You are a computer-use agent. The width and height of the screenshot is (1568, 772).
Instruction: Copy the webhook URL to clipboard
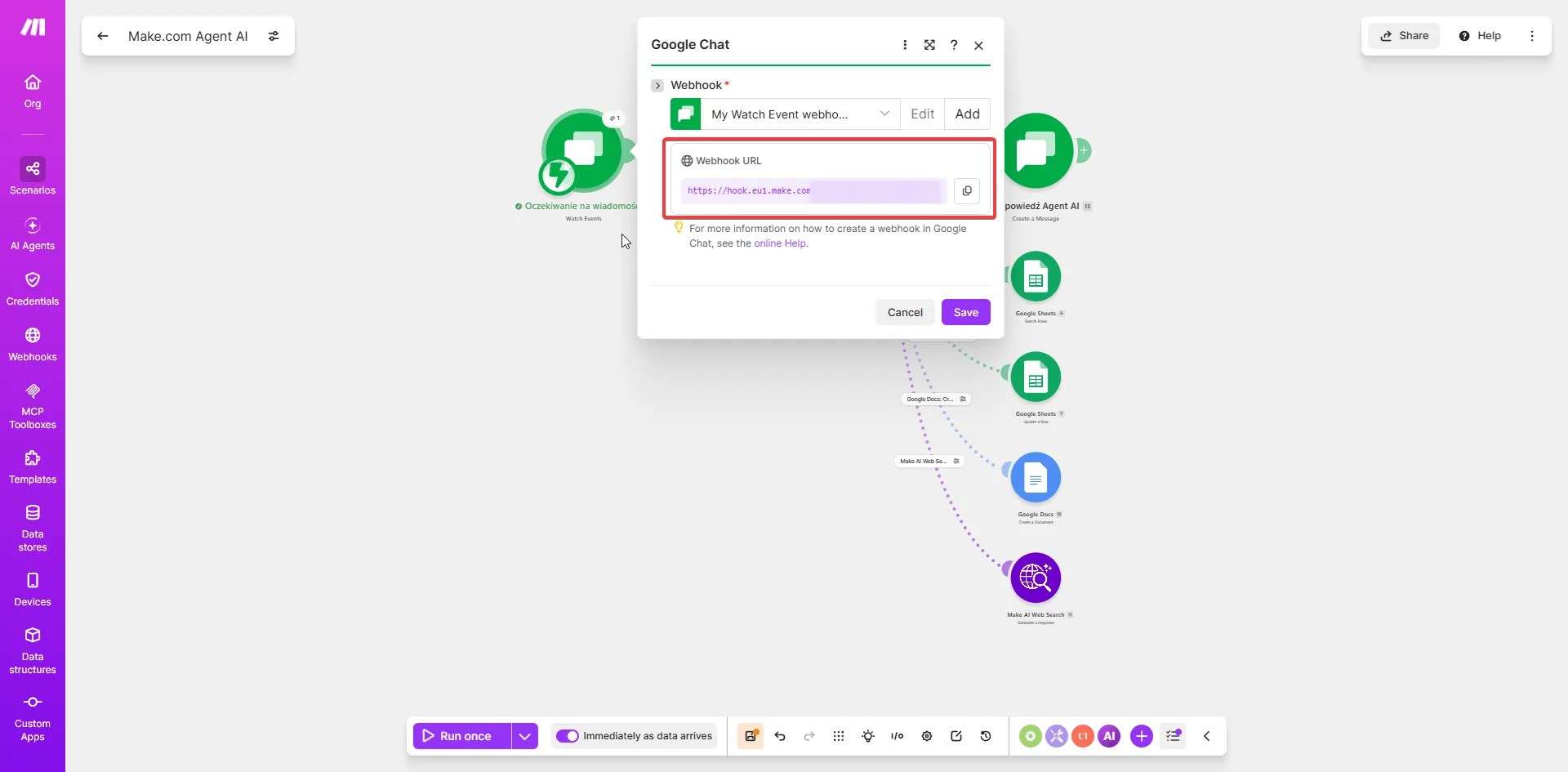(x=967, y=190)
